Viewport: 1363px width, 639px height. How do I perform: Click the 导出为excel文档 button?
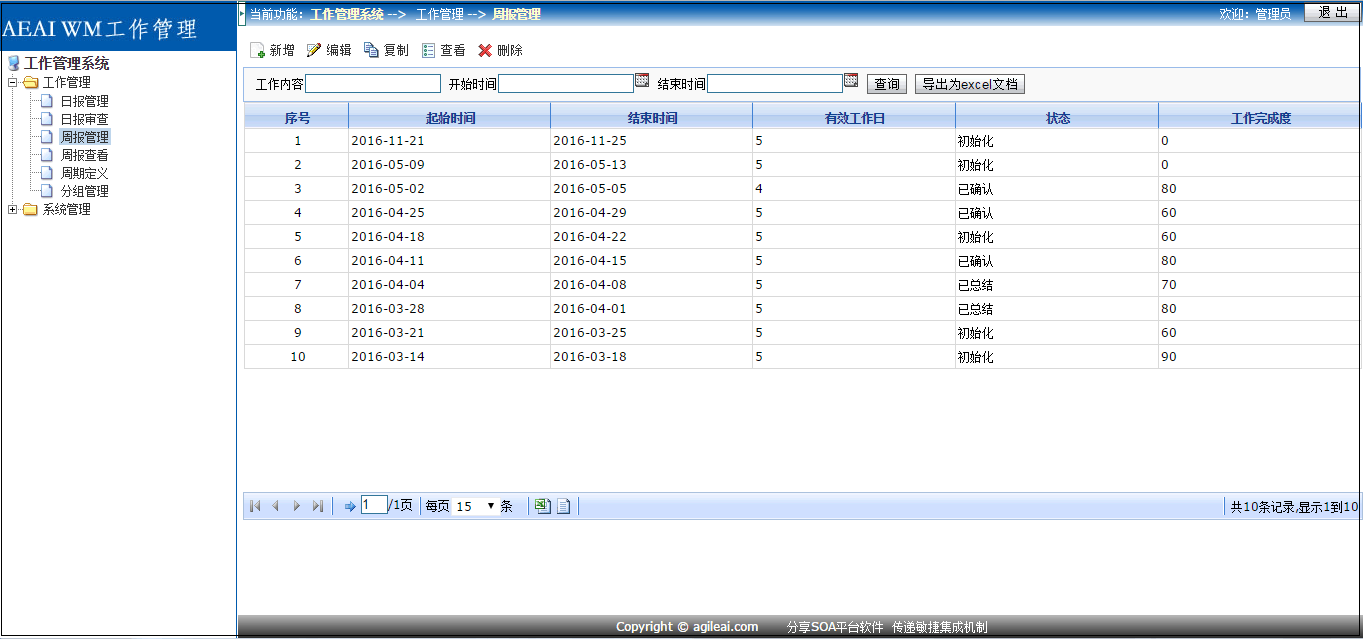[969, 85]
